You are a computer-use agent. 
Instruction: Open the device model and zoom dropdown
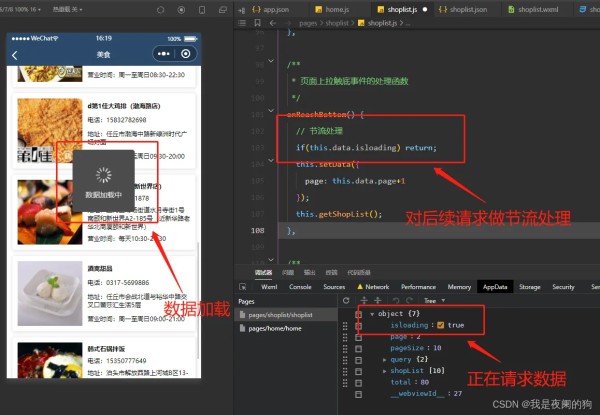[x=21, y=9]
